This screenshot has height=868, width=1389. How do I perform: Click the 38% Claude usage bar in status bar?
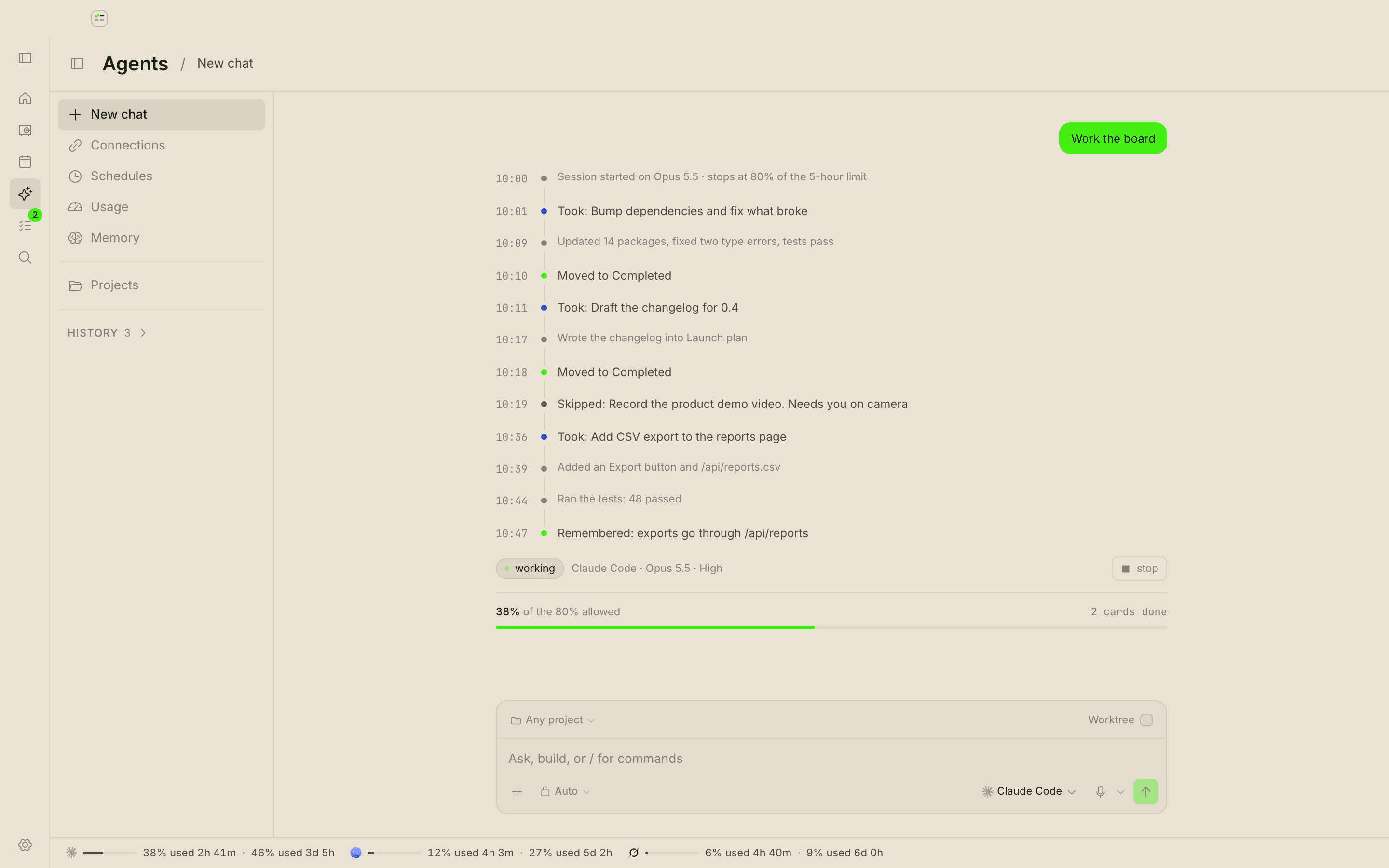click(109, 853)
